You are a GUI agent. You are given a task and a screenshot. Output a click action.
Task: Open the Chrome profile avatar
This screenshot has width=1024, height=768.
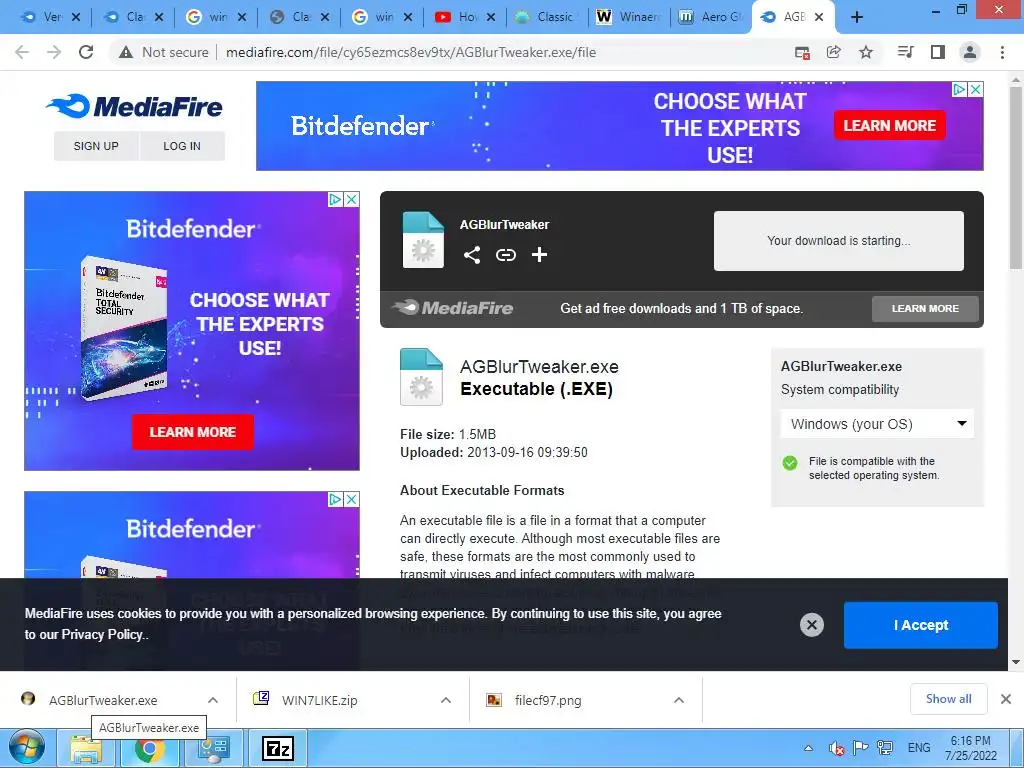[970, 52]
